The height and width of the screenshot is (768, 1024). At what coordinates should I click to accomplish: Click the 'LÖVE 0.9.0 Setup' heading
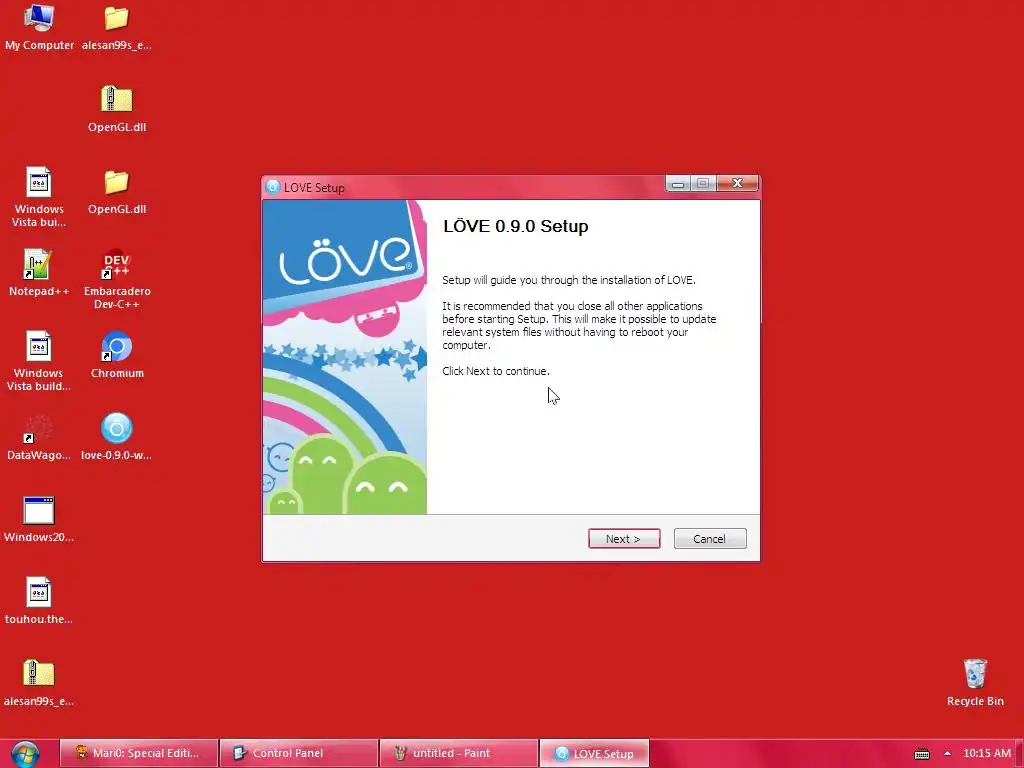(x=516, y=226)
